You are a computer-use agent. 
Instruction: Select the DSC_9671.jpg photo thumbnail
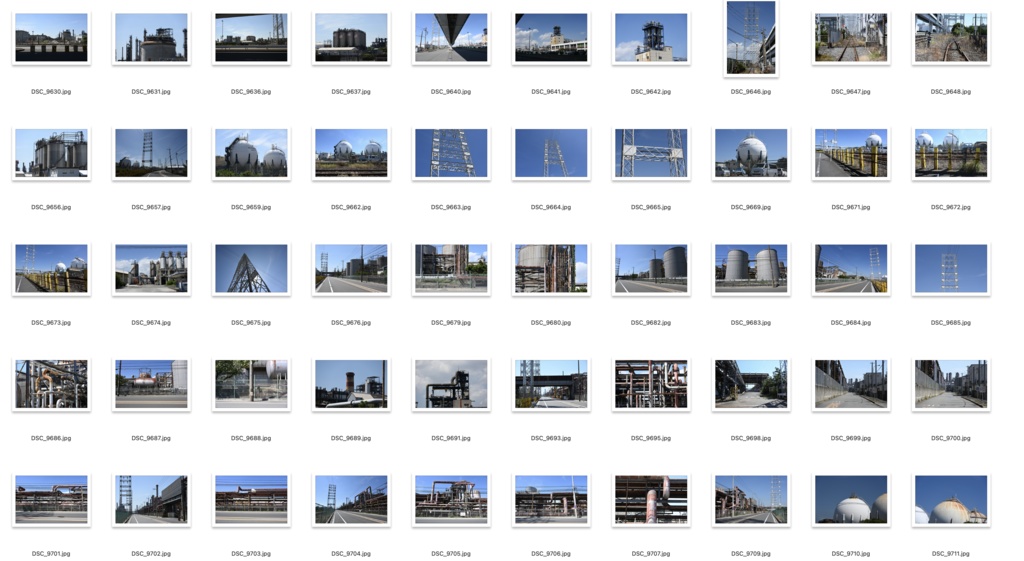click(x=850, y=153)
